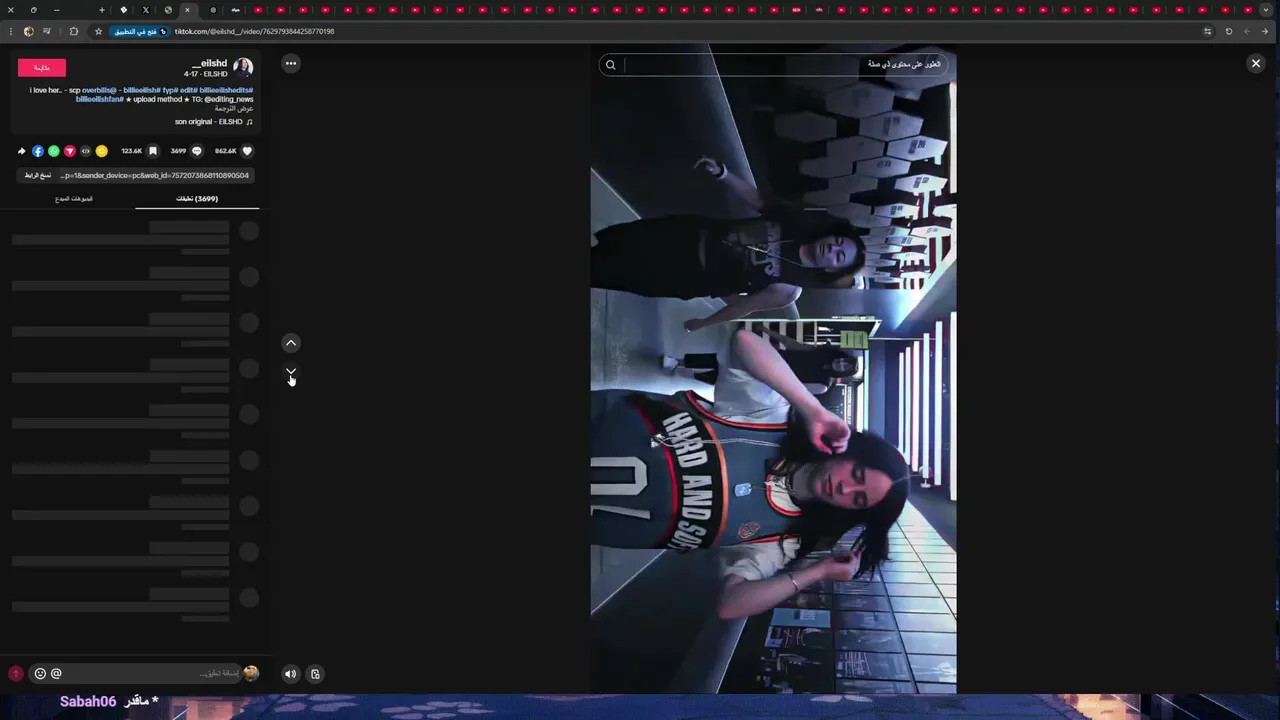The height and width of the screenshot is (720, 1280).
Task: Mute the video using the speaker icon
Action: pyautogui.click(x=290, y=674)
